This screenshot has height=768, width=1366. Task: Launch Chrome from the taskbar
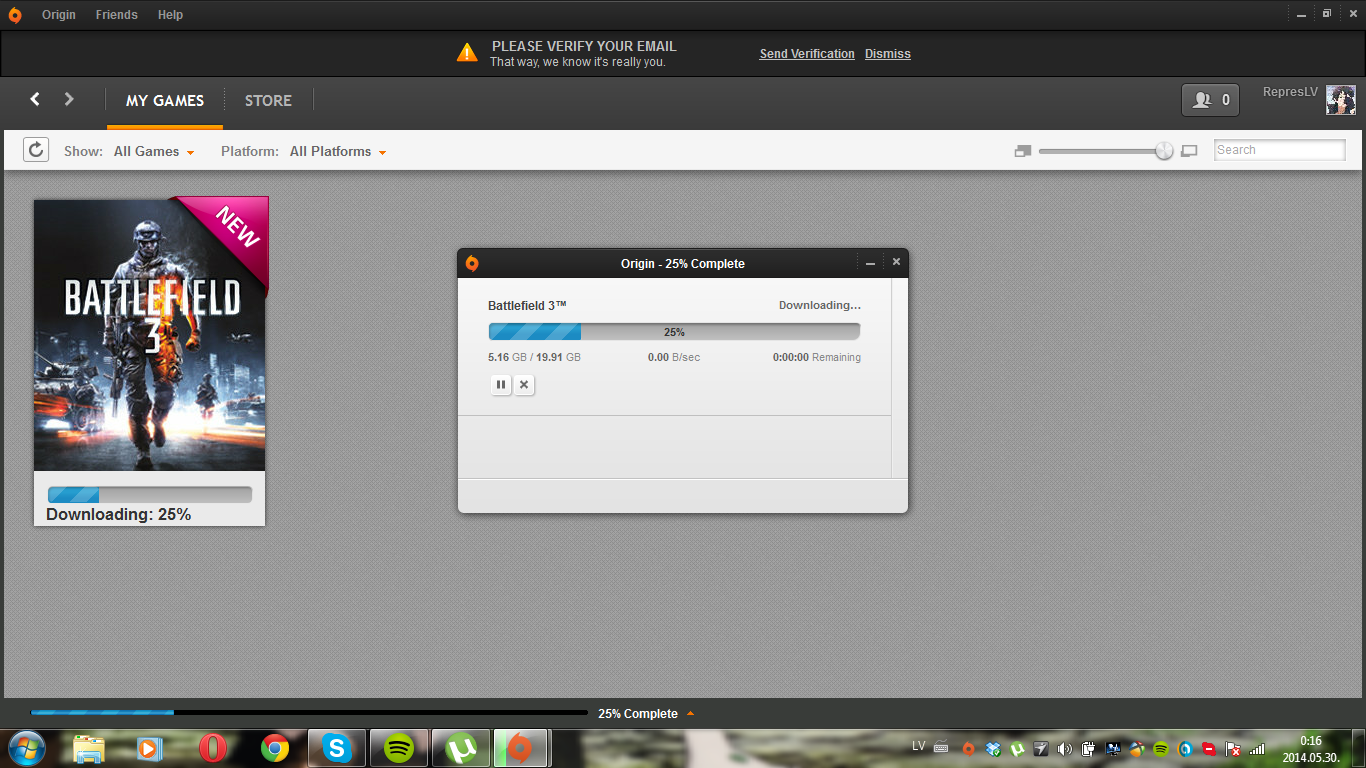point(275,748)
